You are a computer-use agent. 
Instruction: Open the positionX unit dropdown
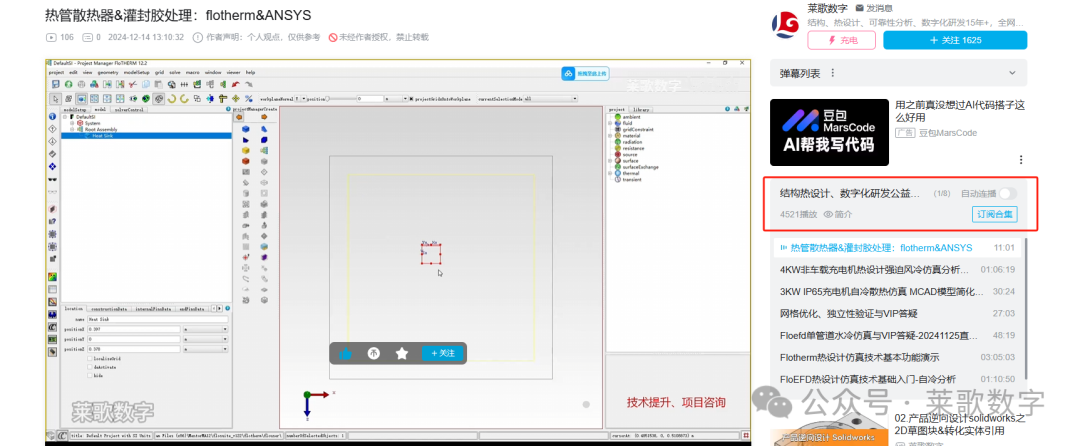pyautogui.click(x=205, y=329)
